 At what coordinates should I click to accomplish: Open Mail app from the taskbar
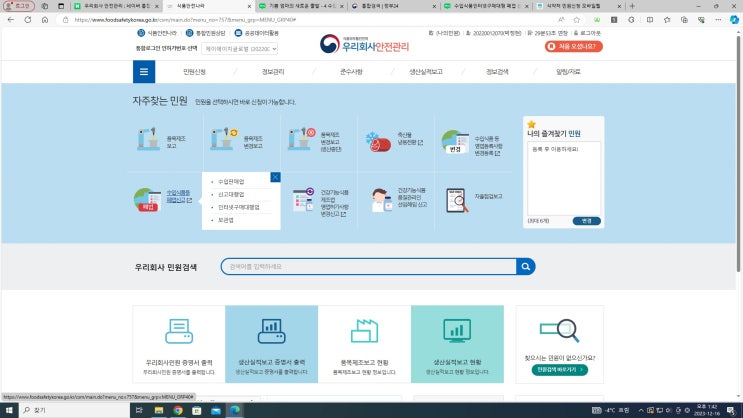(x=216, y=410)
